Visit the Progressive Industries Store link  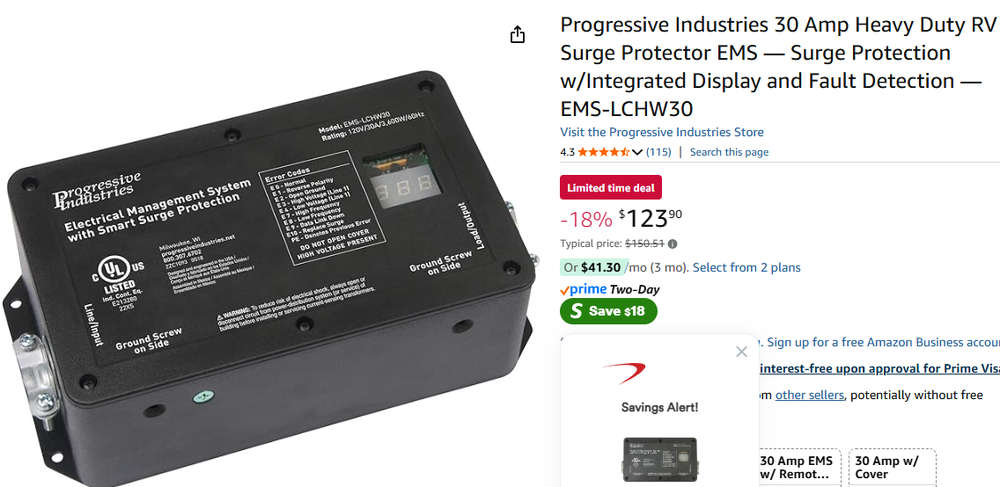pyautogui.click(x=661, y=132)
